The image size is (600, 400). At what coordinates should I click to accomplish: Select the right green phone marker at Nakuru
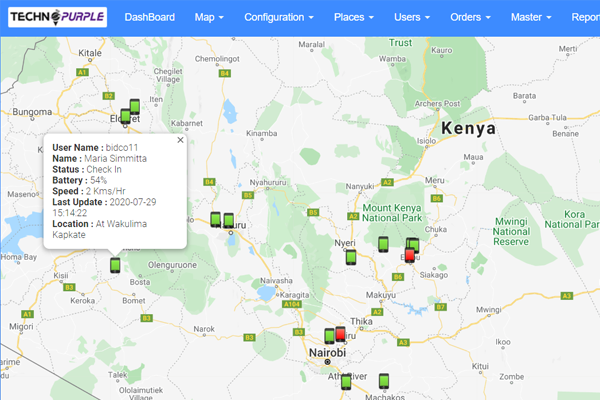point(229,220)
